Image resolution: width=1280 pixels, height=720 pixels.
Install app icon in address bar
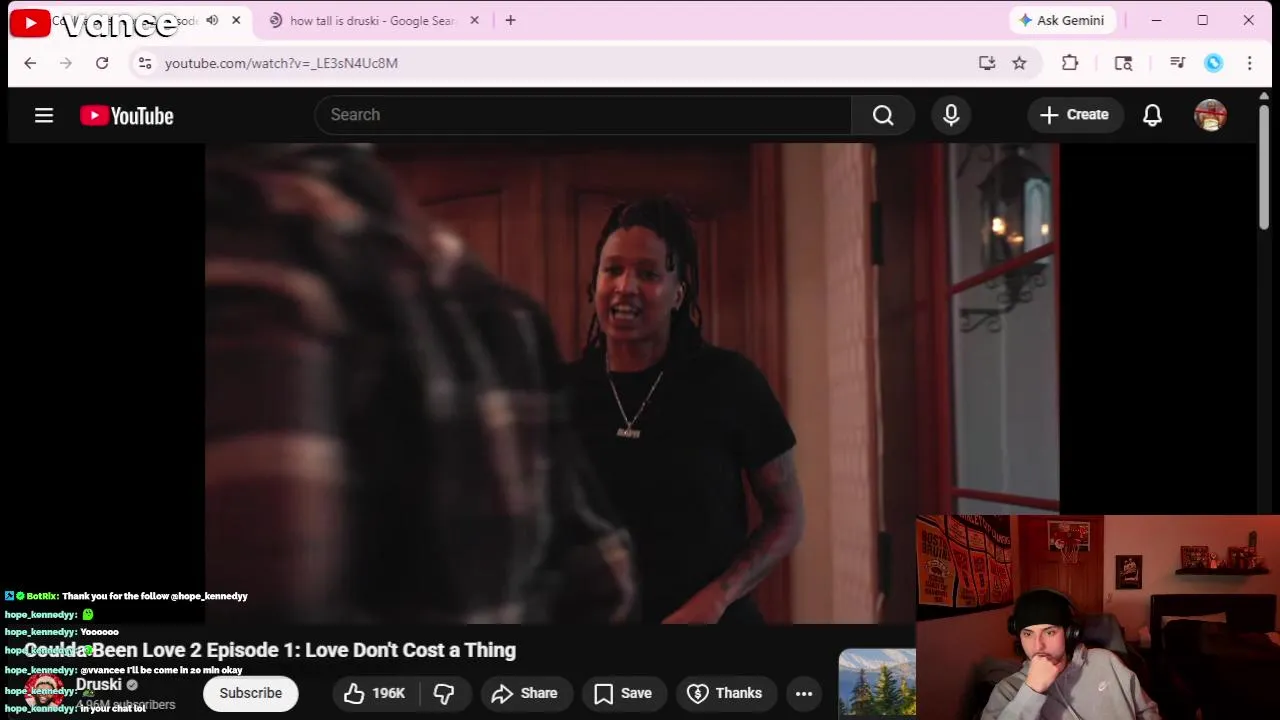tap(987, 63)
